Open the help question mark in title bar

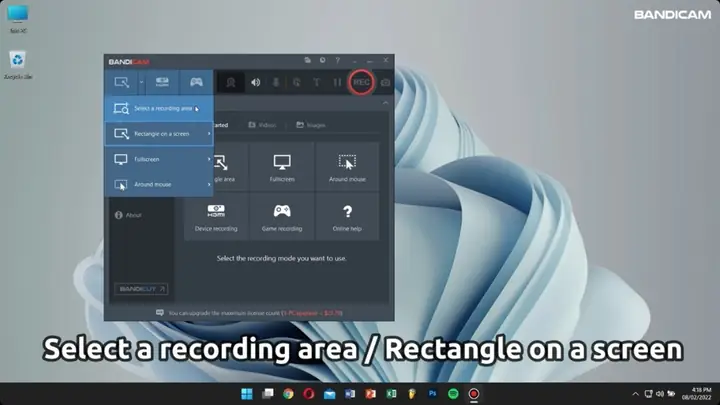[338, 60]
